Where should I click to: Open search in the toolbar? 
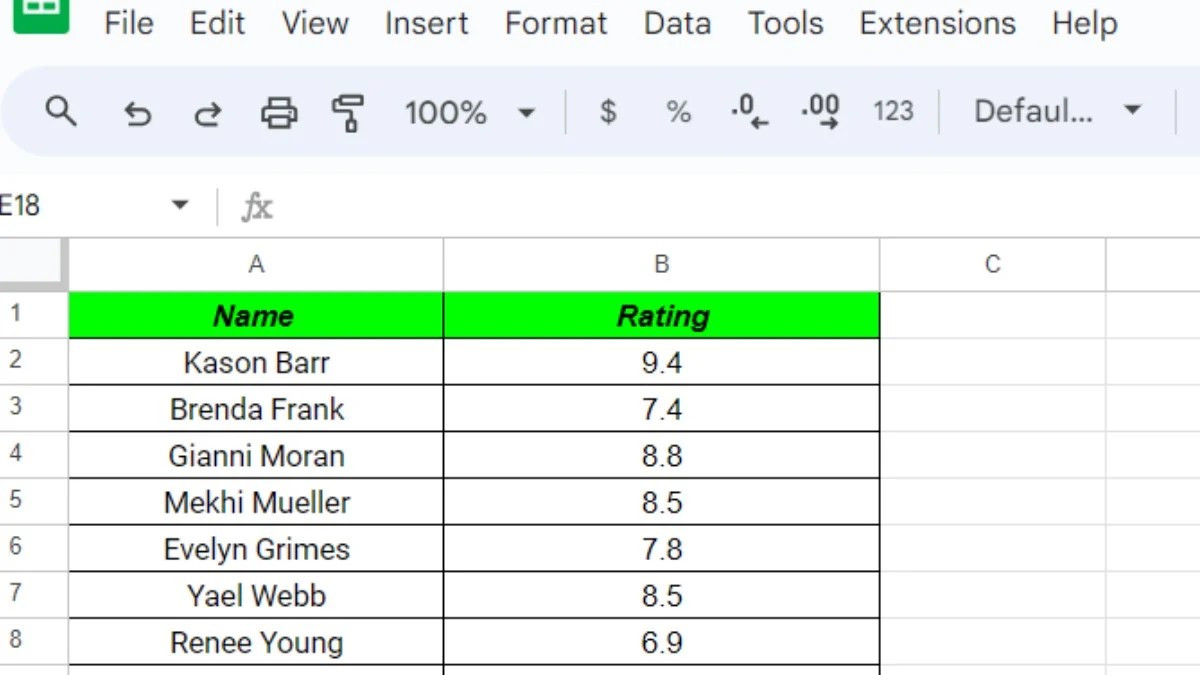tap(61, 112)
